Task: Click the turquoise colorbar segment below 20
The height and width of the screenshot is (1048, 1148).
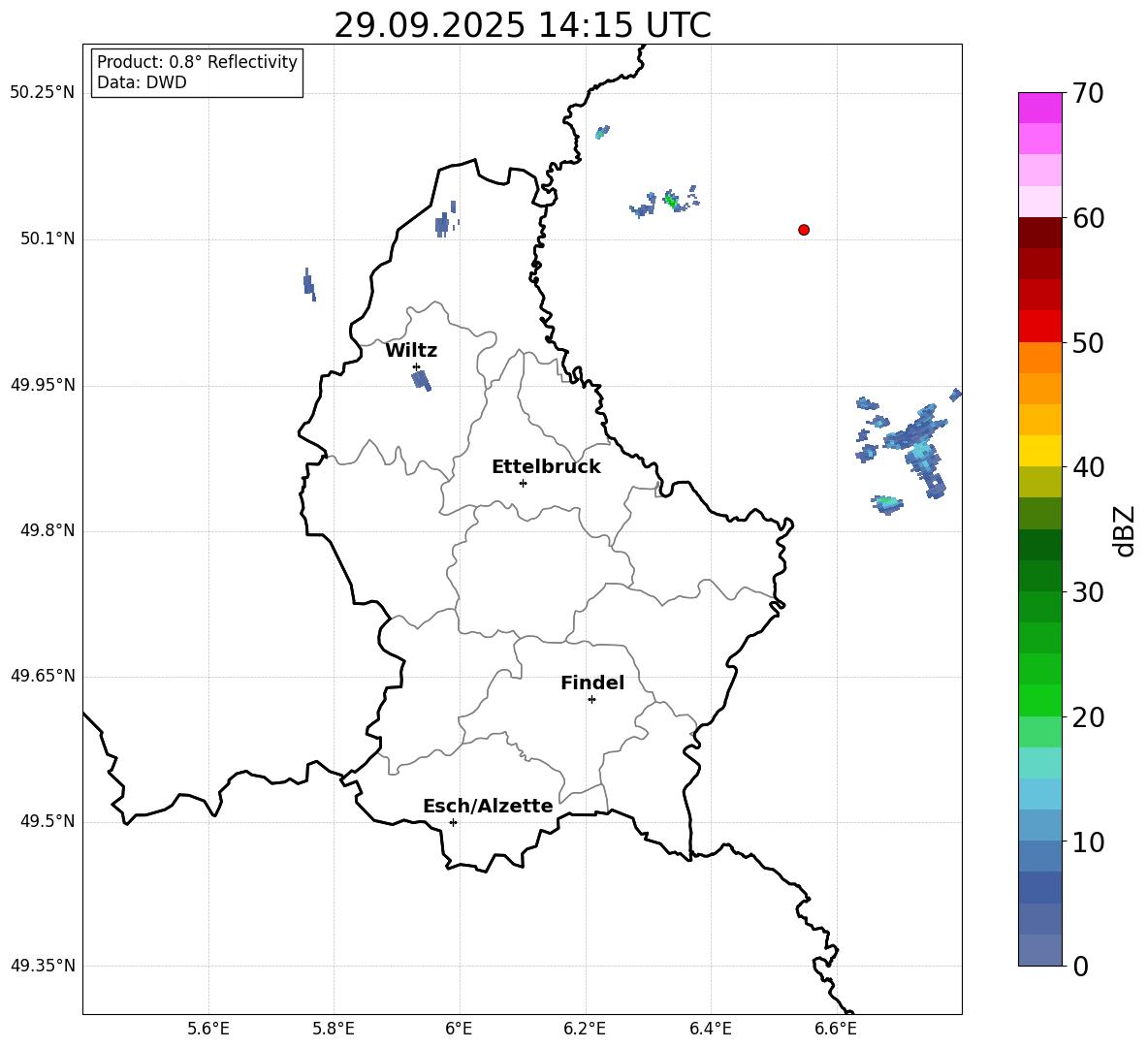Action: pos(1040,763)
